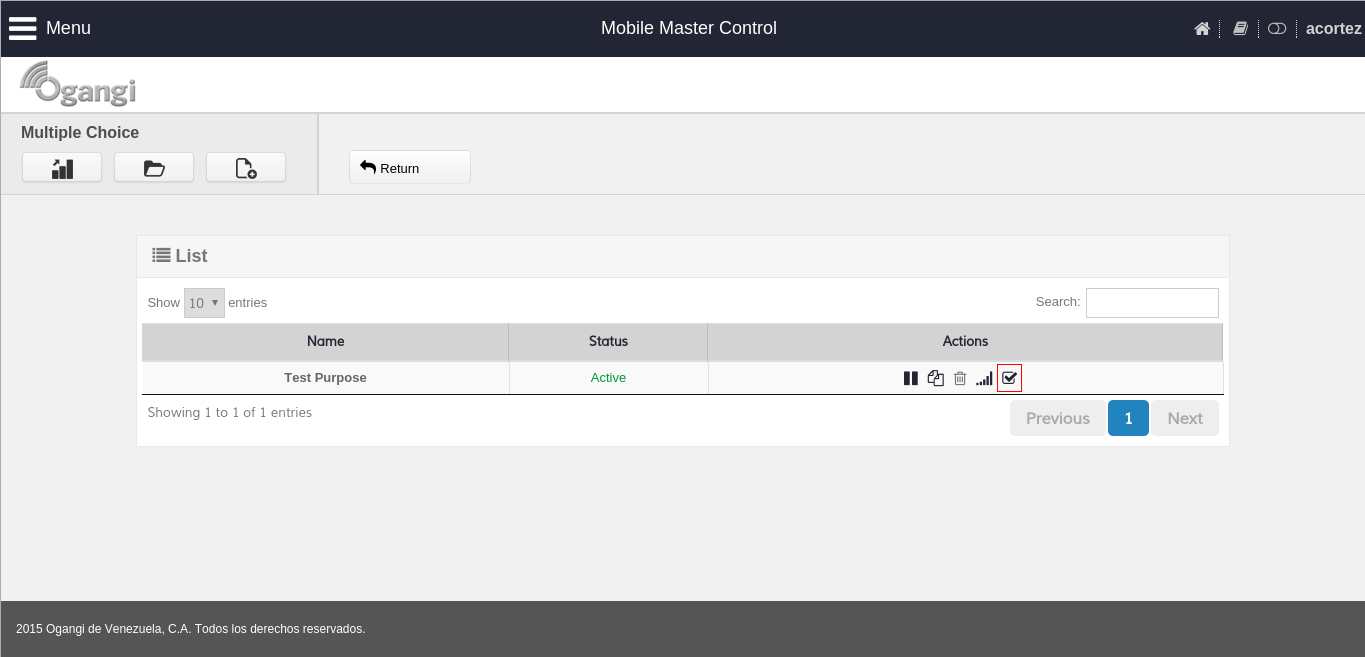
Task: Expand the Show entries dropdown
Action: click(x=204, y=303)
